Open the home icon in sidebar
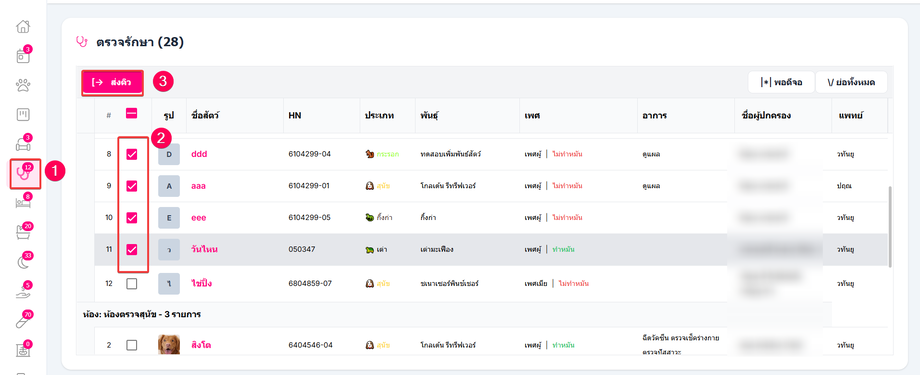The image size is (920, 375). pyautogui.click(x=23, y=26)
